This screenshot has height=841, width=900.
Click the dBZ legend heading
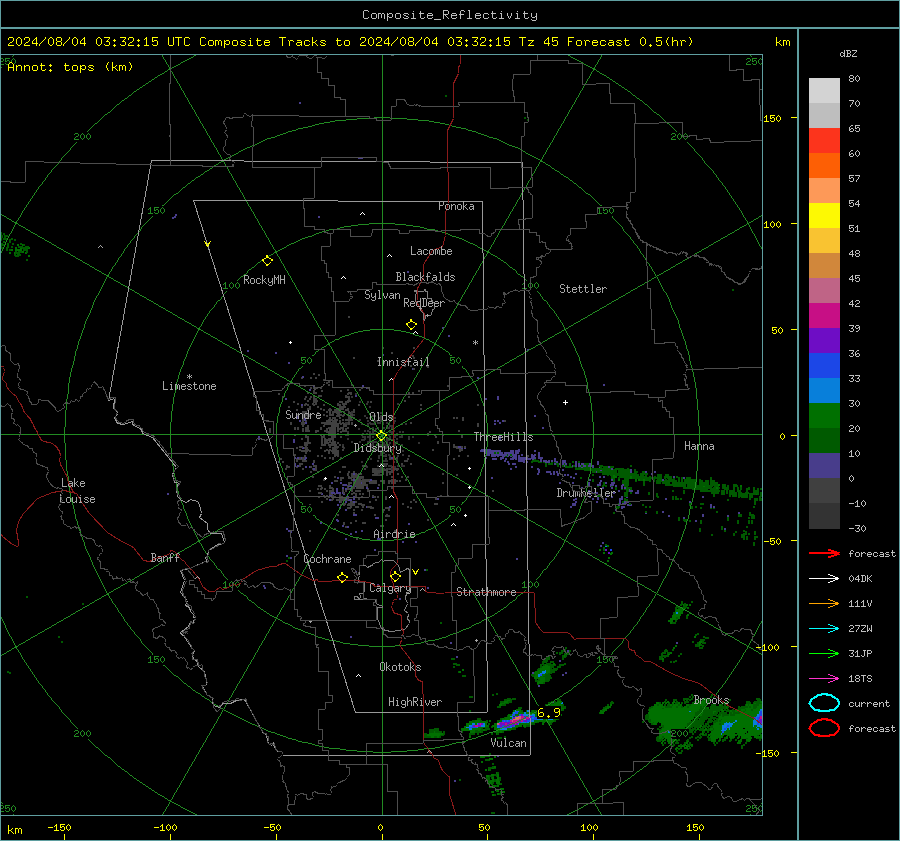click(848, 54)
